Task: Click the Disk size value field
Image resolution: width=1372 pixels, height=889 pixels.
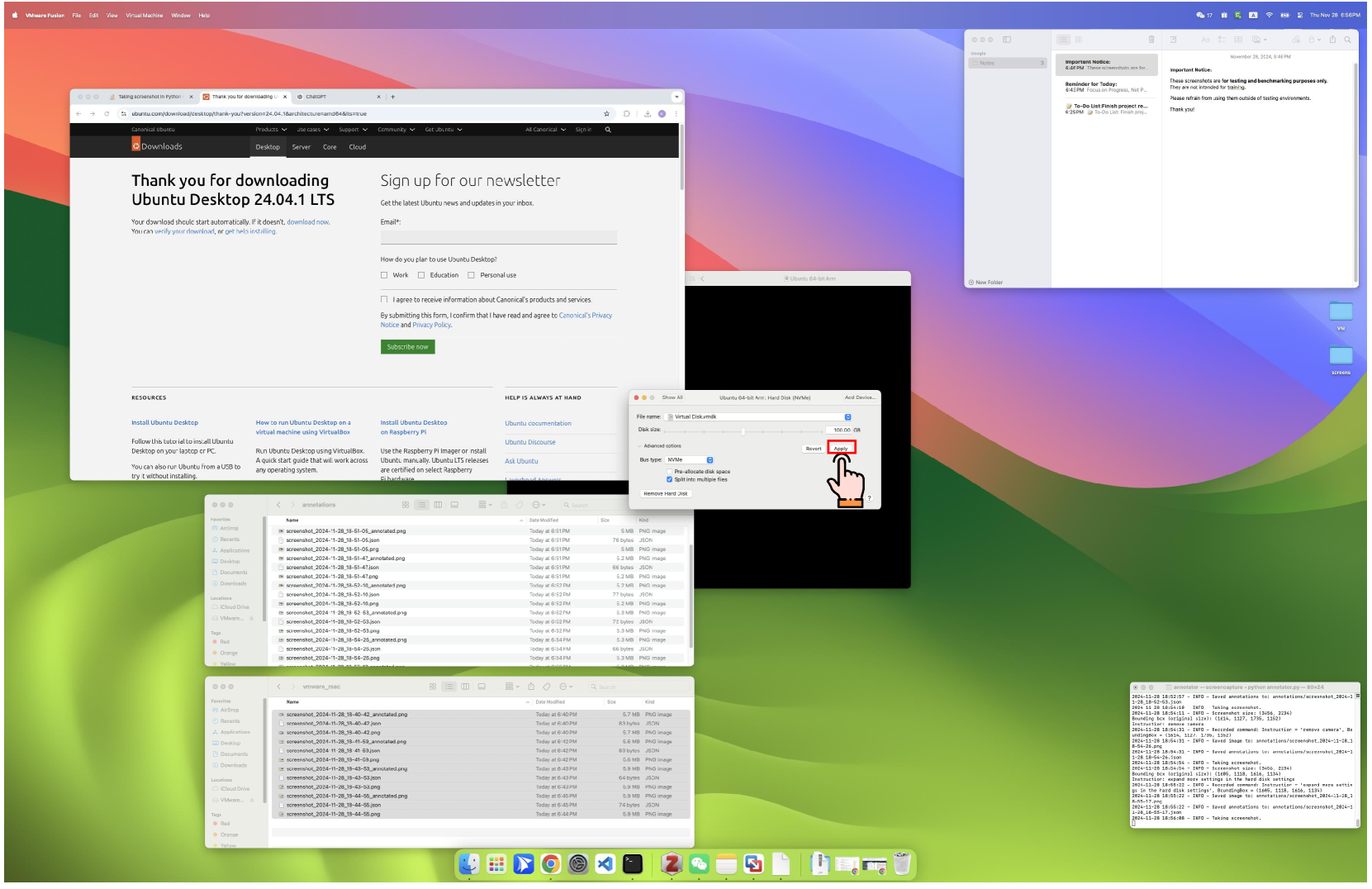Action: coord(838,430)
